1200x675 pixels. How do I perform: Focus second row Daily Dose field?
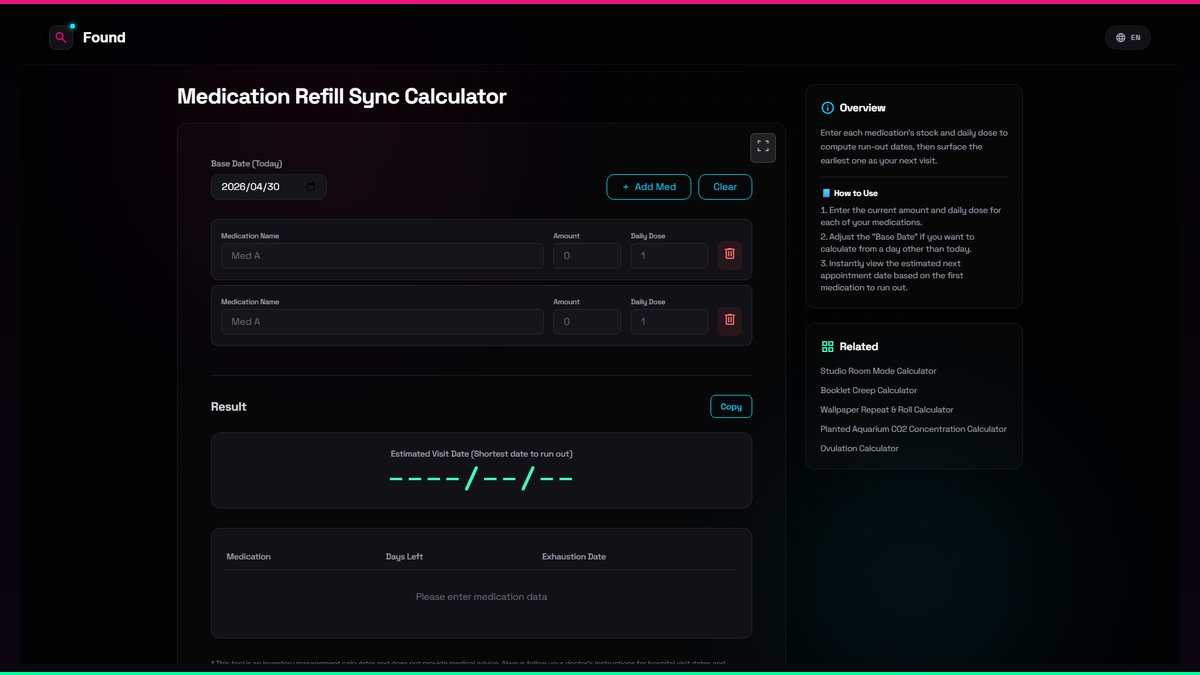669,322
